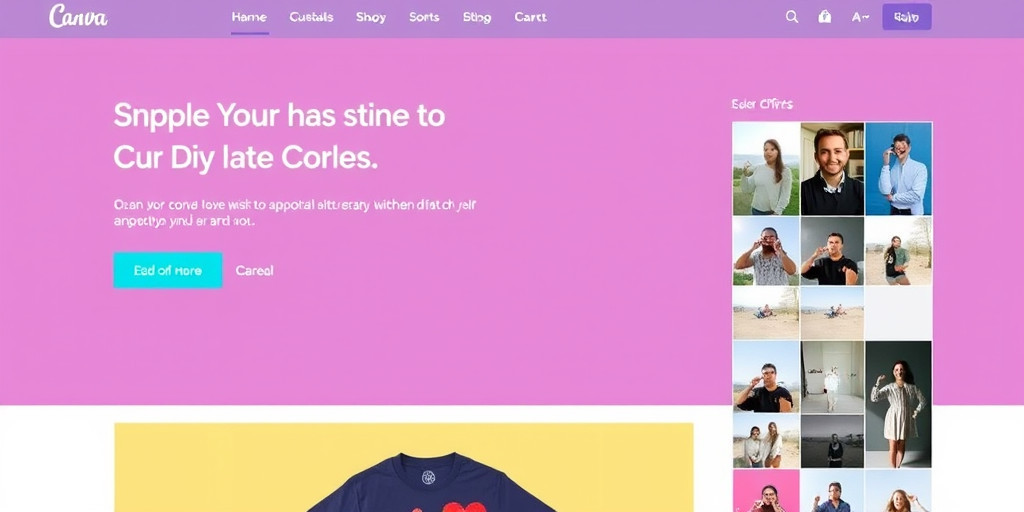Go to the Custals menu item
Viewport: 1024px width, 512px height.
click(x=311, y=17)
